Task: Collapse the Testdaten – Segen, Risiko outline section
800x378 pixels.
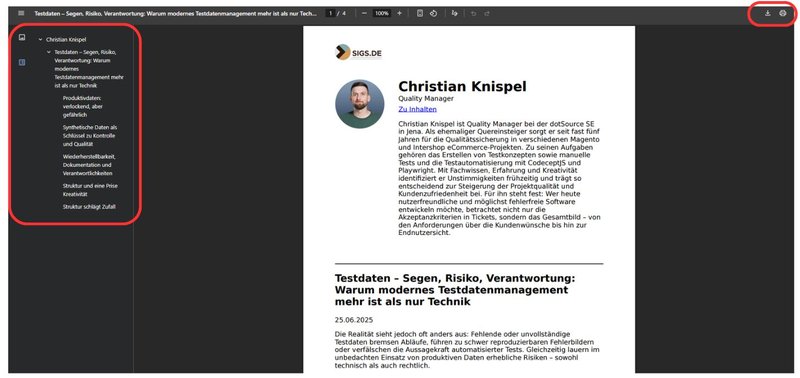Action: pyautogui.click(x=48, y=52)
